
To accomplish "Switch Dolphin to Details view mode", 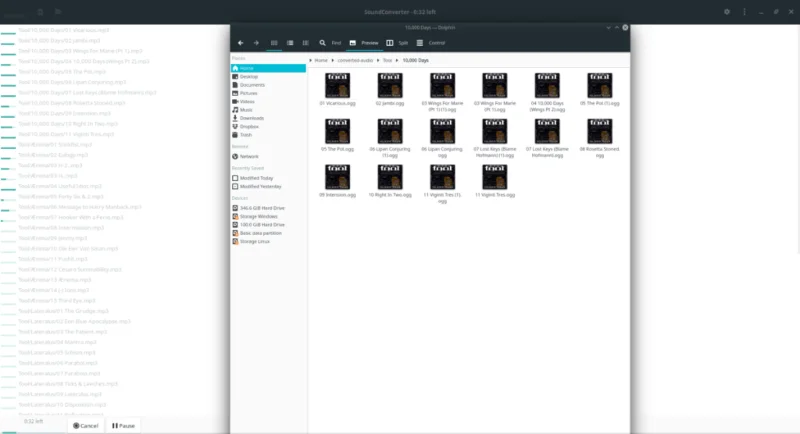I will point(306,43).
